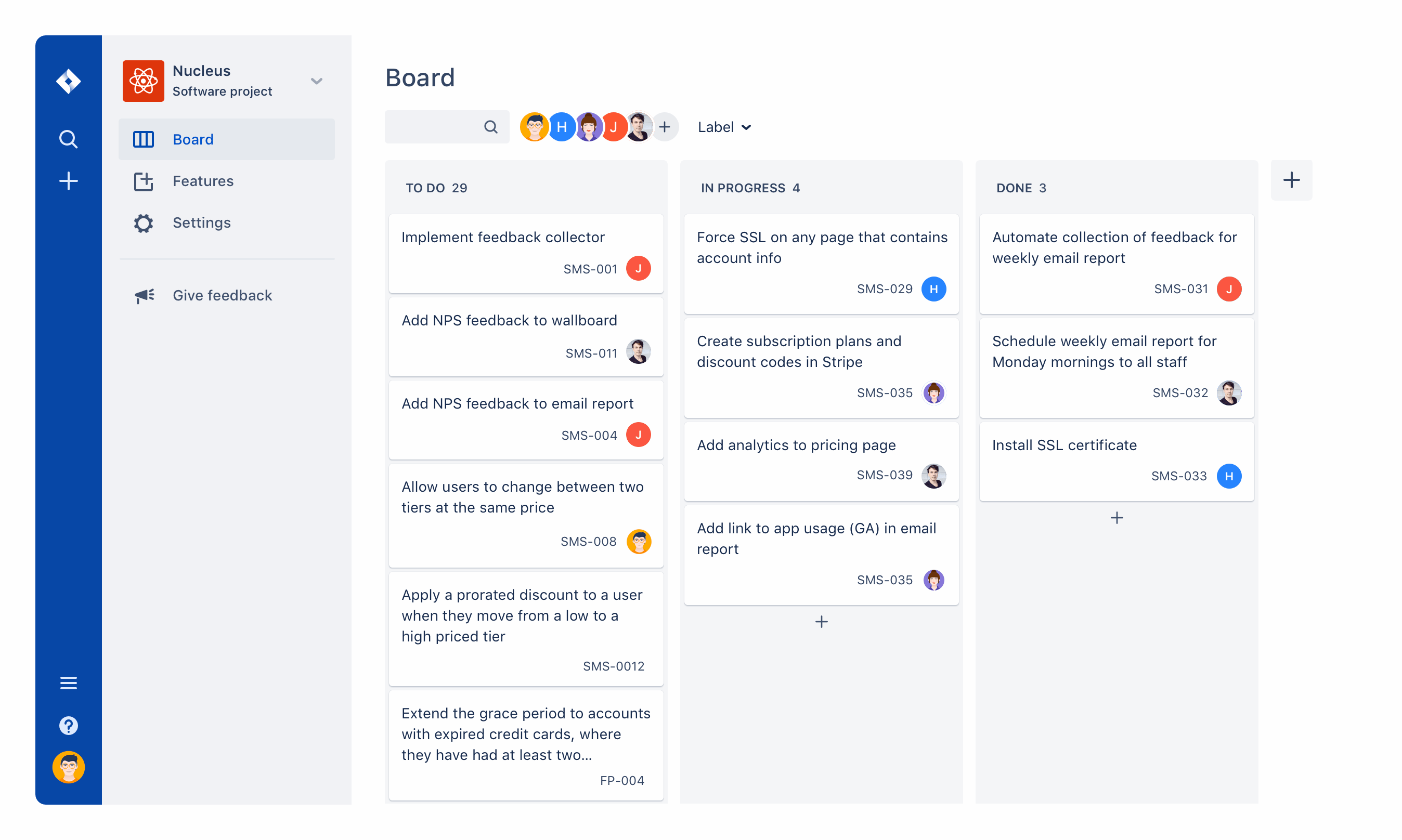
Task: Click the magnifier icon in the board search bar
Action: [x=489, y=126]
